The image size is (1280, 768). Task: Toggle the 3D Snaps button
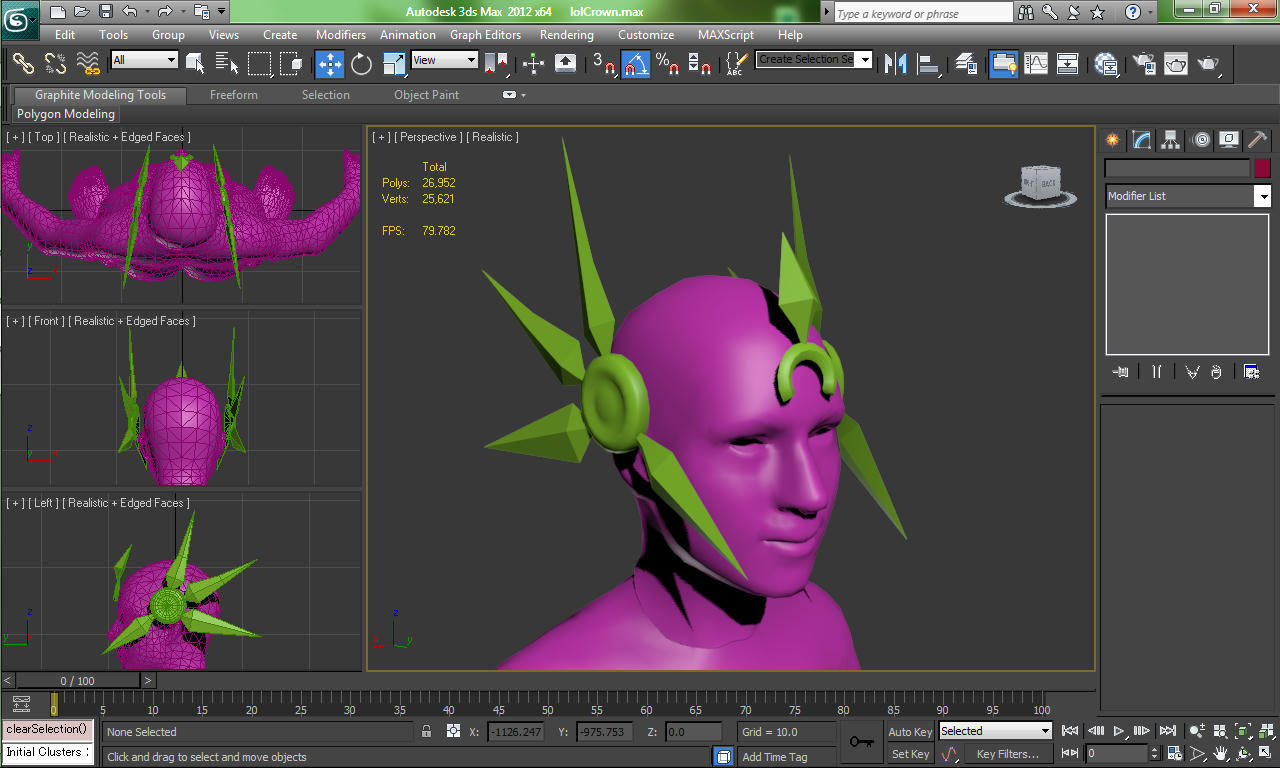click(603, 63)
